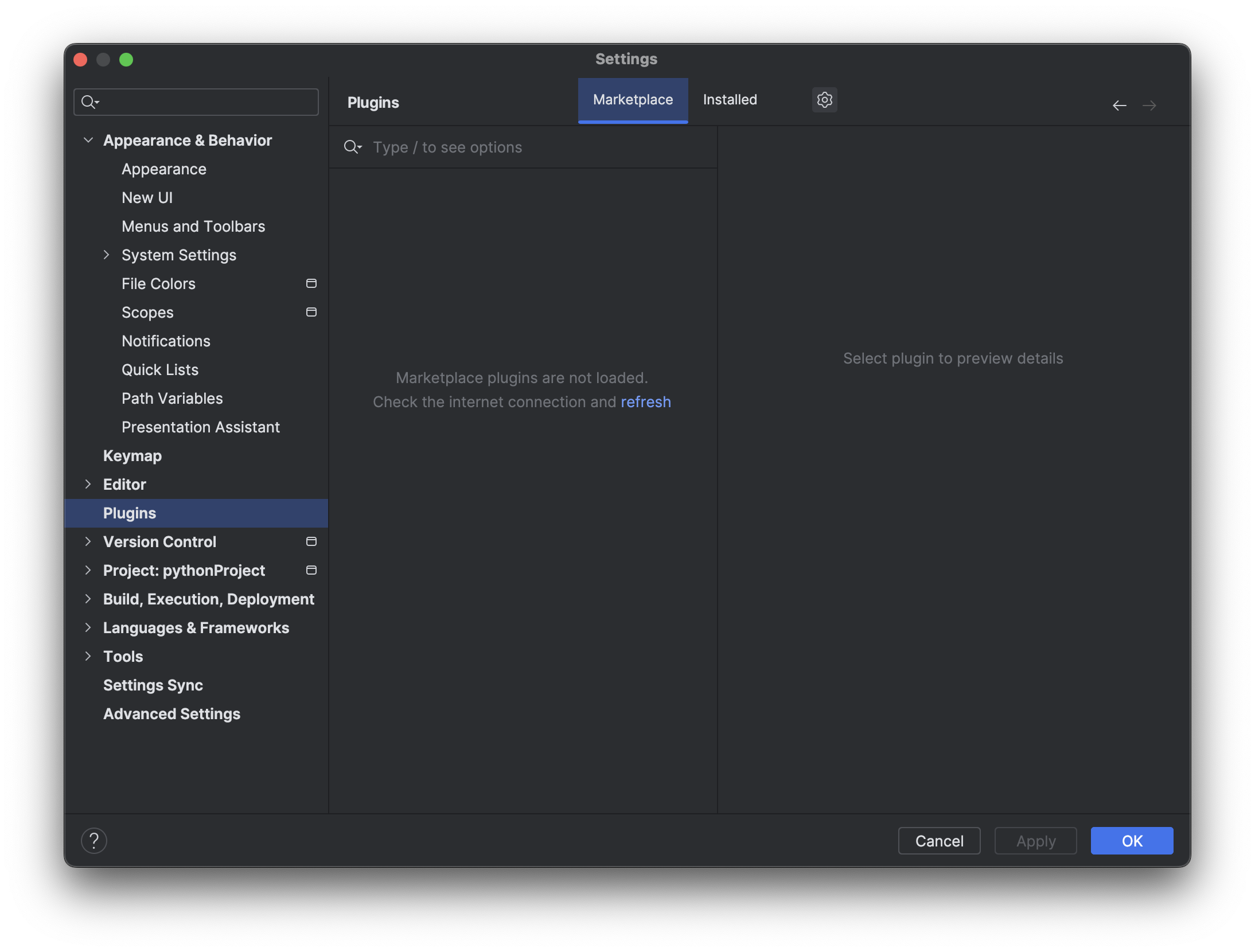This screenshot has width=1255, height=952.
Task: Click the project-level icon beside Scopes
Action: tap(311, 312)
